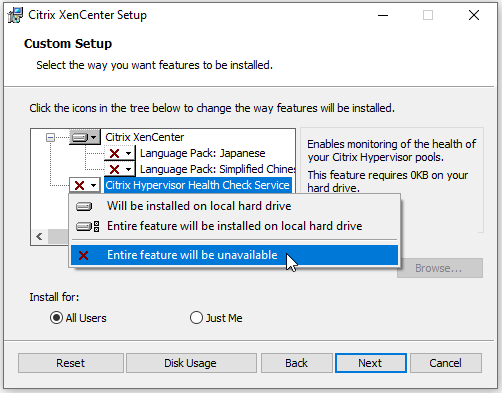Viewport: 502px width, 393px height.
Task: Click red X icon in unavailable menu entry
Action: point(84,256)
